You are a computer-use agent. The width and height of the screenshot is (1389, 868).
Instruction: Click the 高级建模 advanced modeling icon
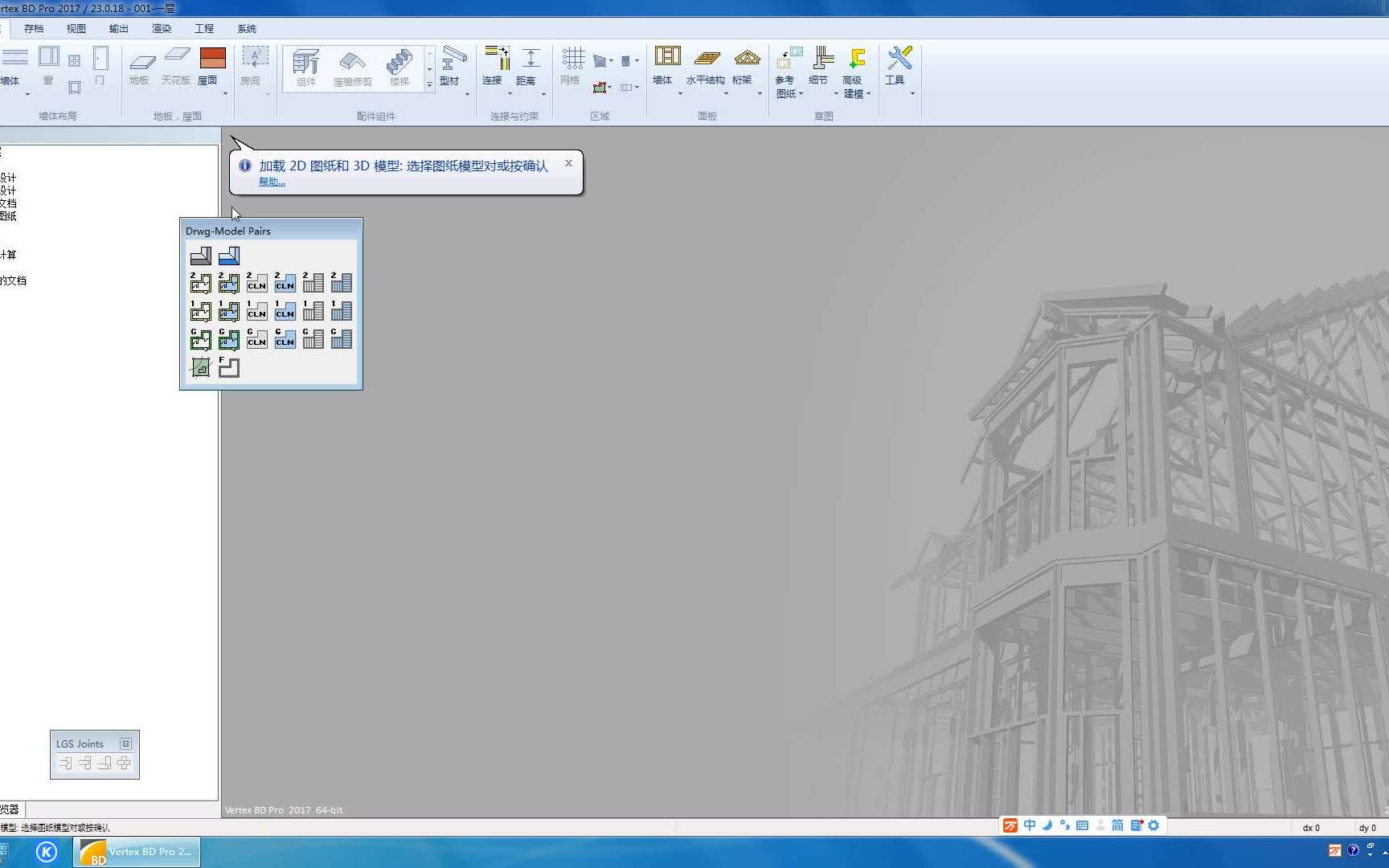856,71
